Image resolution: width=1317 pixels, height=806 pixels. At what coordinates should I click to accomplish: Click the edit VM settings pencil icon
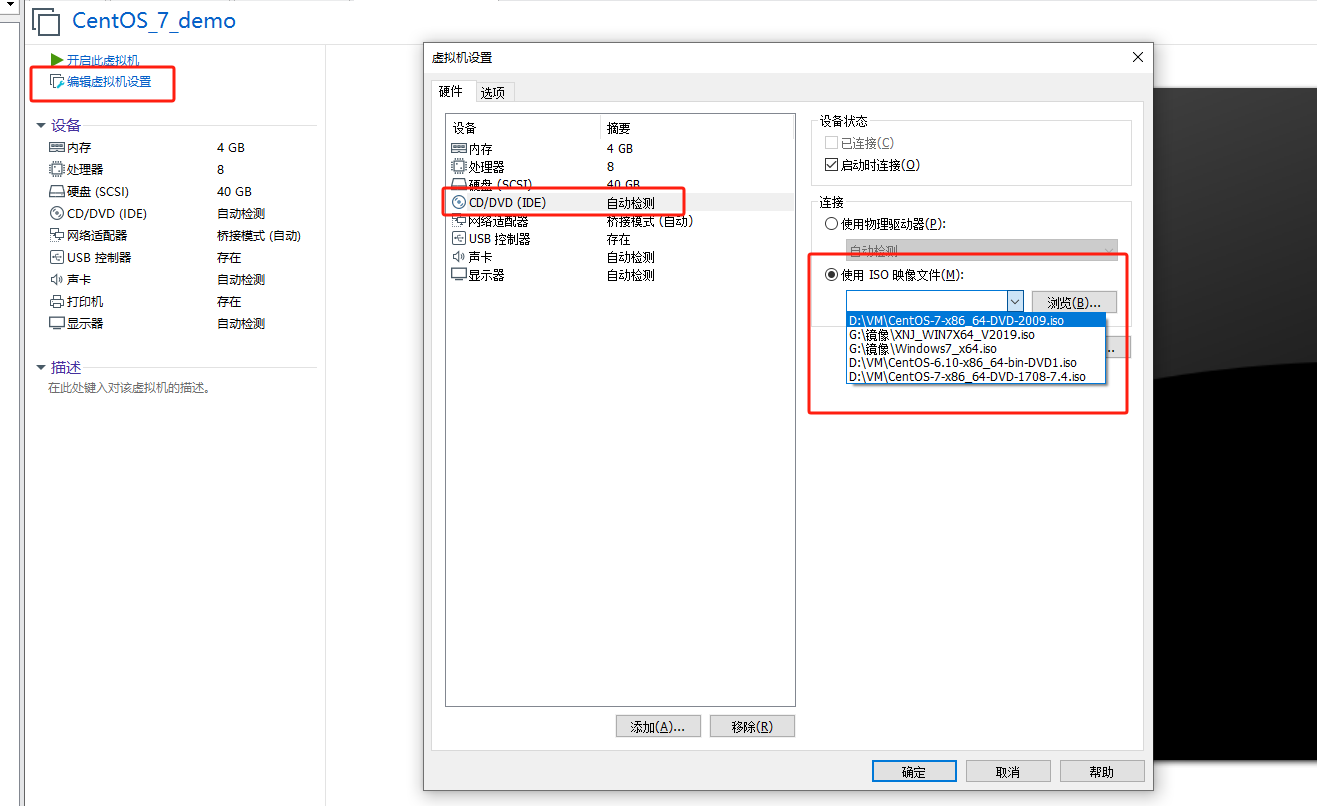57,82
